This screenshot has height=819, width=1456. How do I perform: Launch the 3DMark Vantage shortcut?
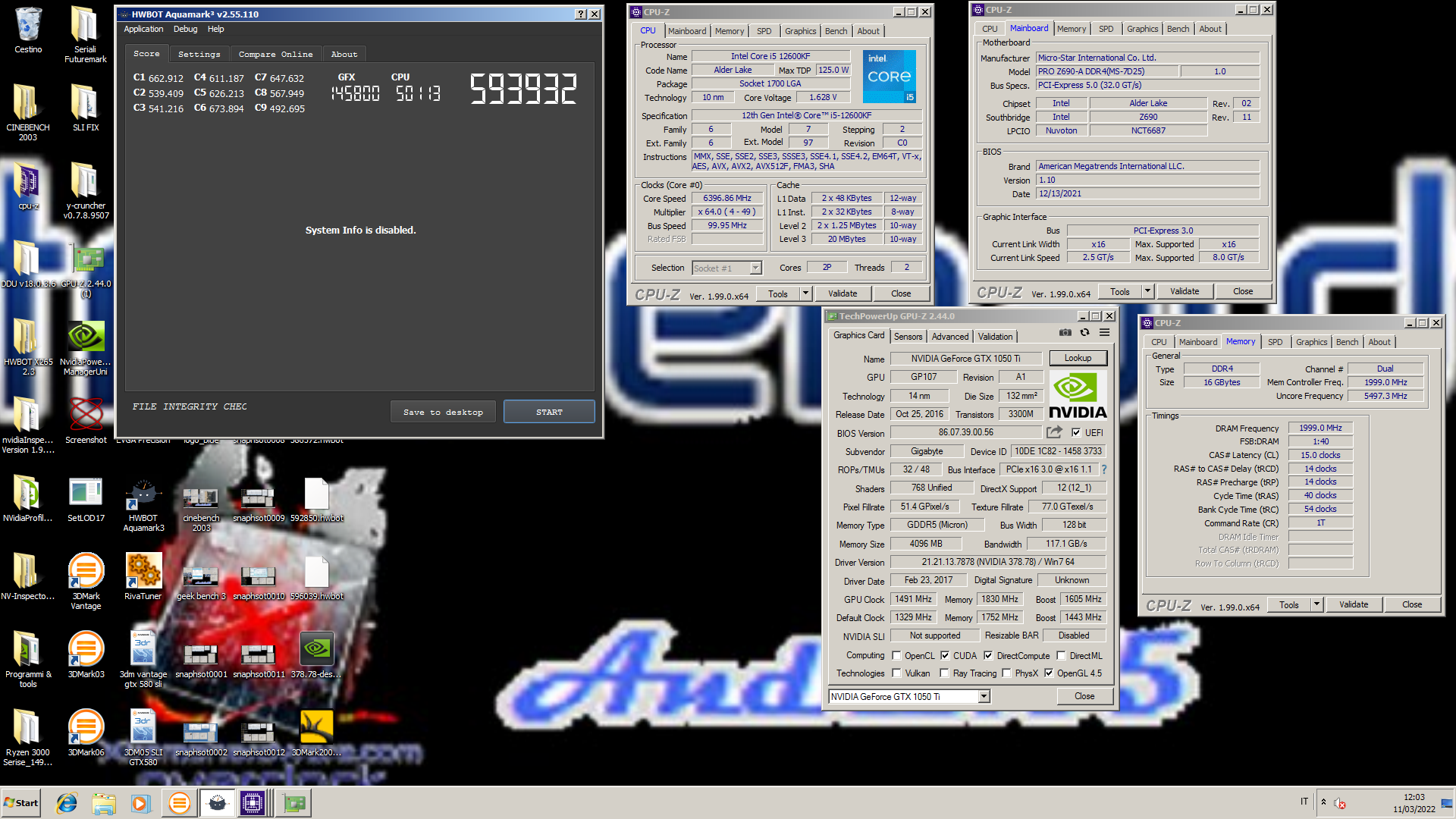pyautogui.click(x=86, y=582)
